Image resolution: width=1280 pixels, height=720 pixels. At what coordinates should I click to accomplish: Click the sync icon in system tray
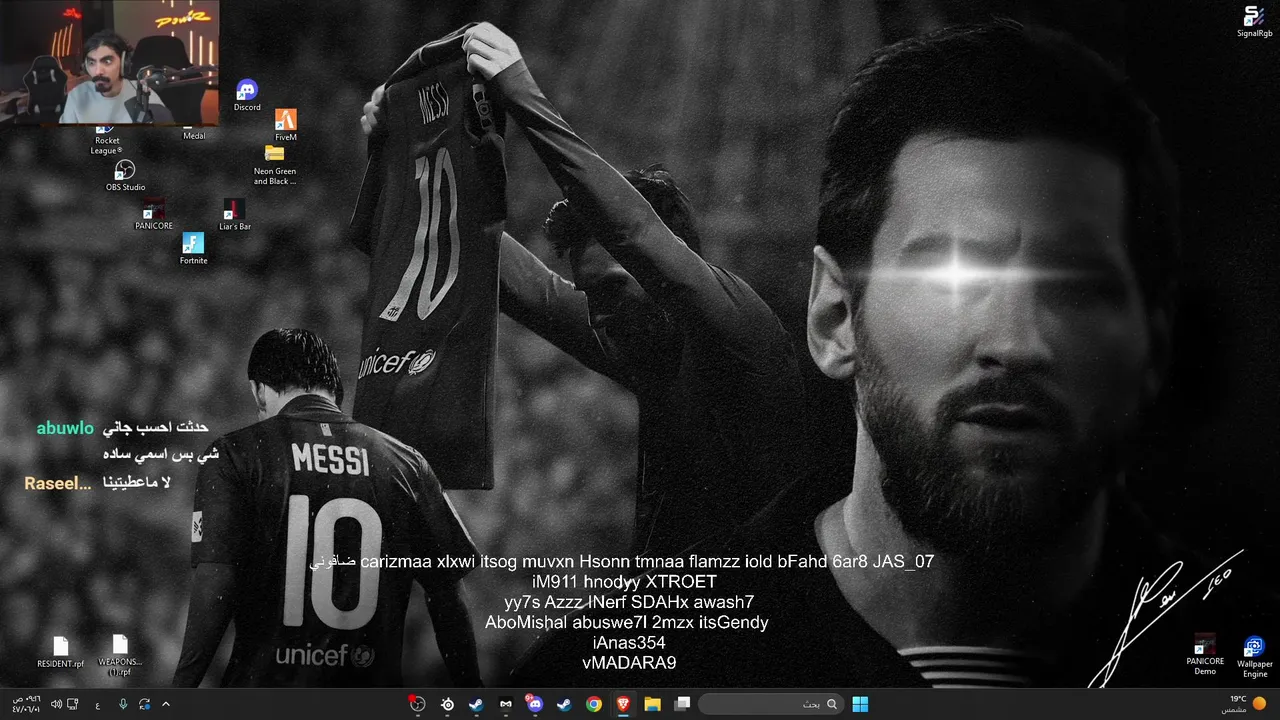coord(145,704)
